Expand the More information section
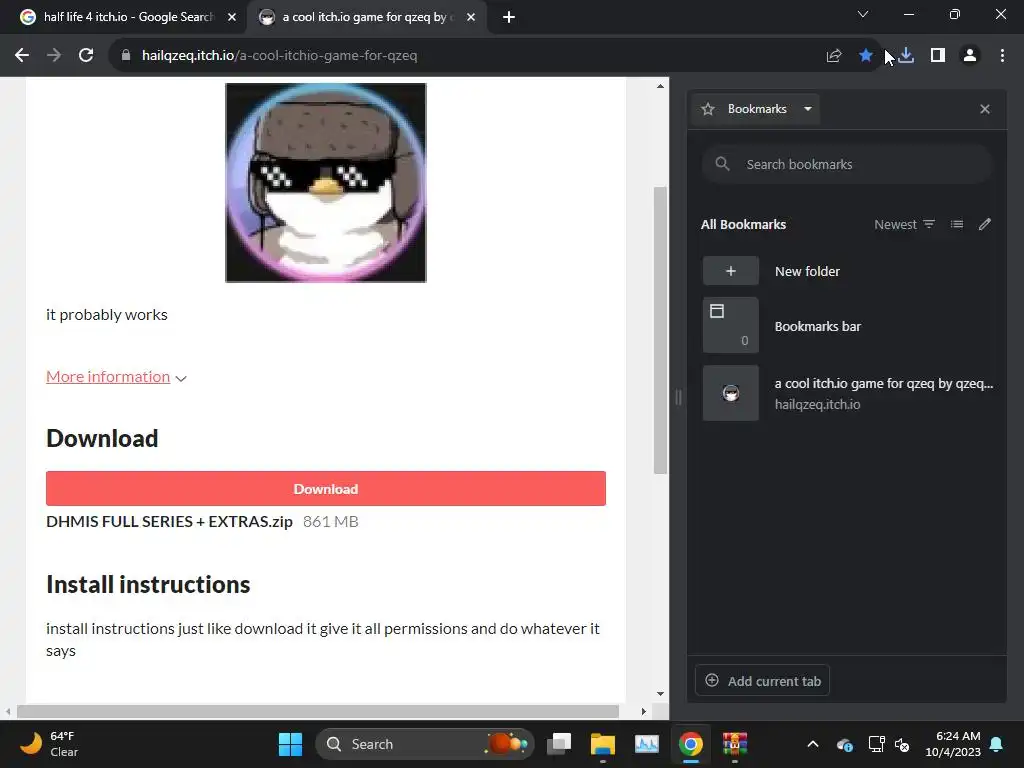Screen dimensions: 1024x768 pos(116,377)
